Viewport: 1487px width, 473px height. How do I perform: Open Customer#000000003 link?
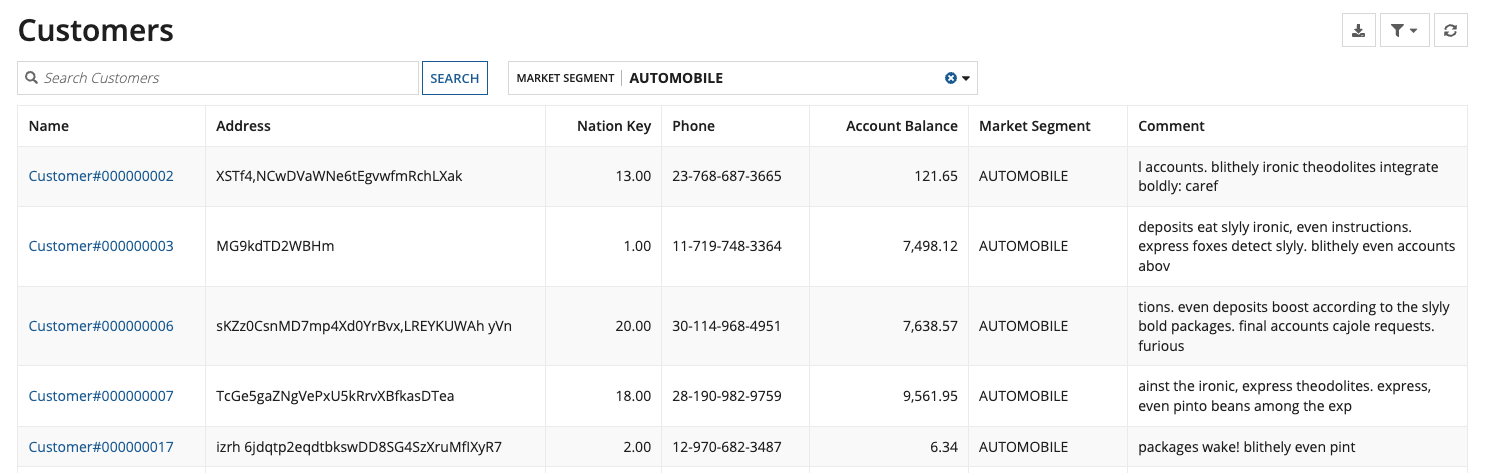click(x=101, y=246)
